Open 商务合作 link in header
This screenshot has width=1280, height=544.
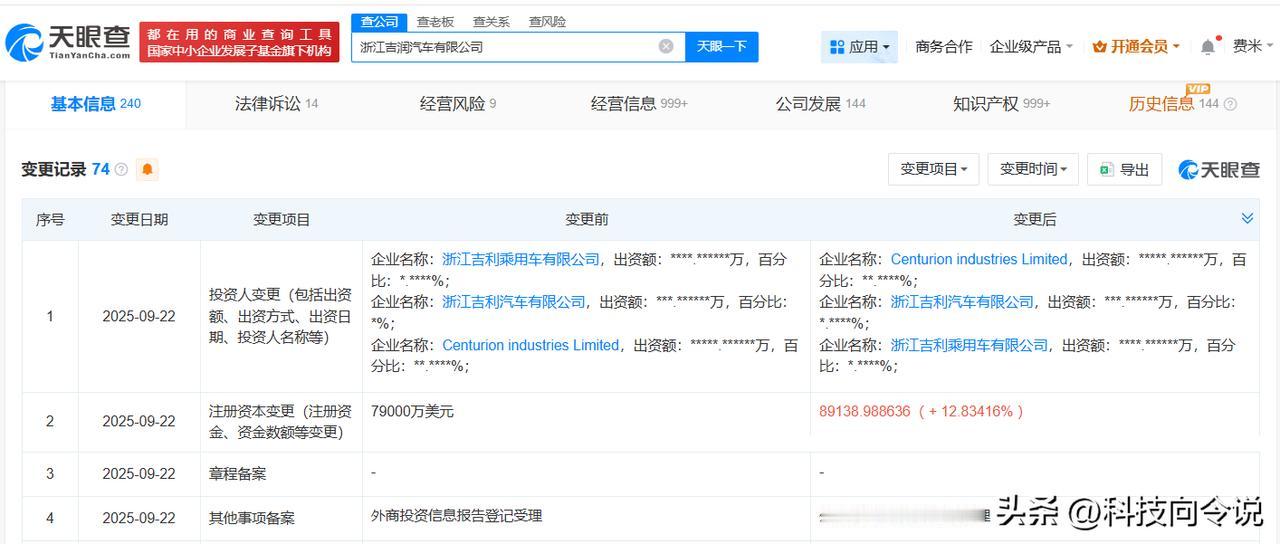943,46
